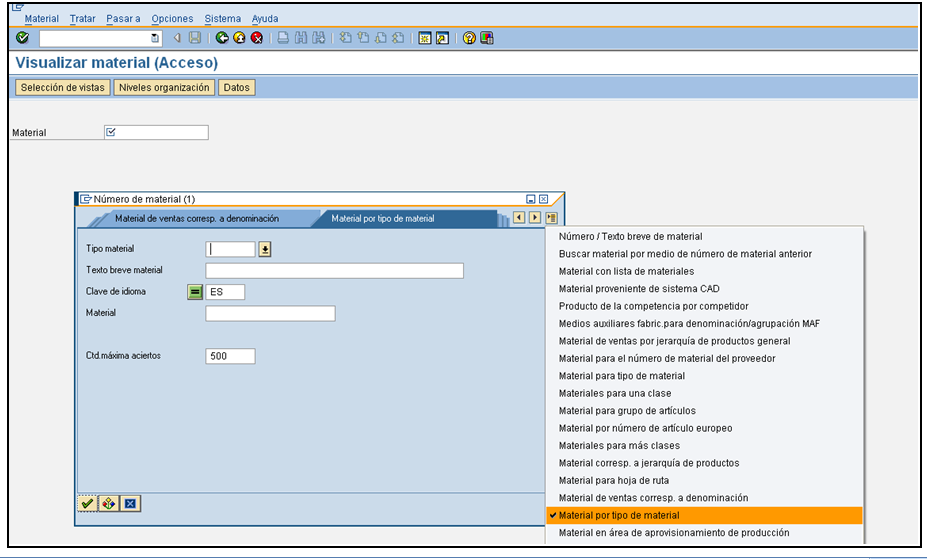The image size is (927, 559).
Task: Click the Clave de idioma field with ES
Action: (225, 292)
